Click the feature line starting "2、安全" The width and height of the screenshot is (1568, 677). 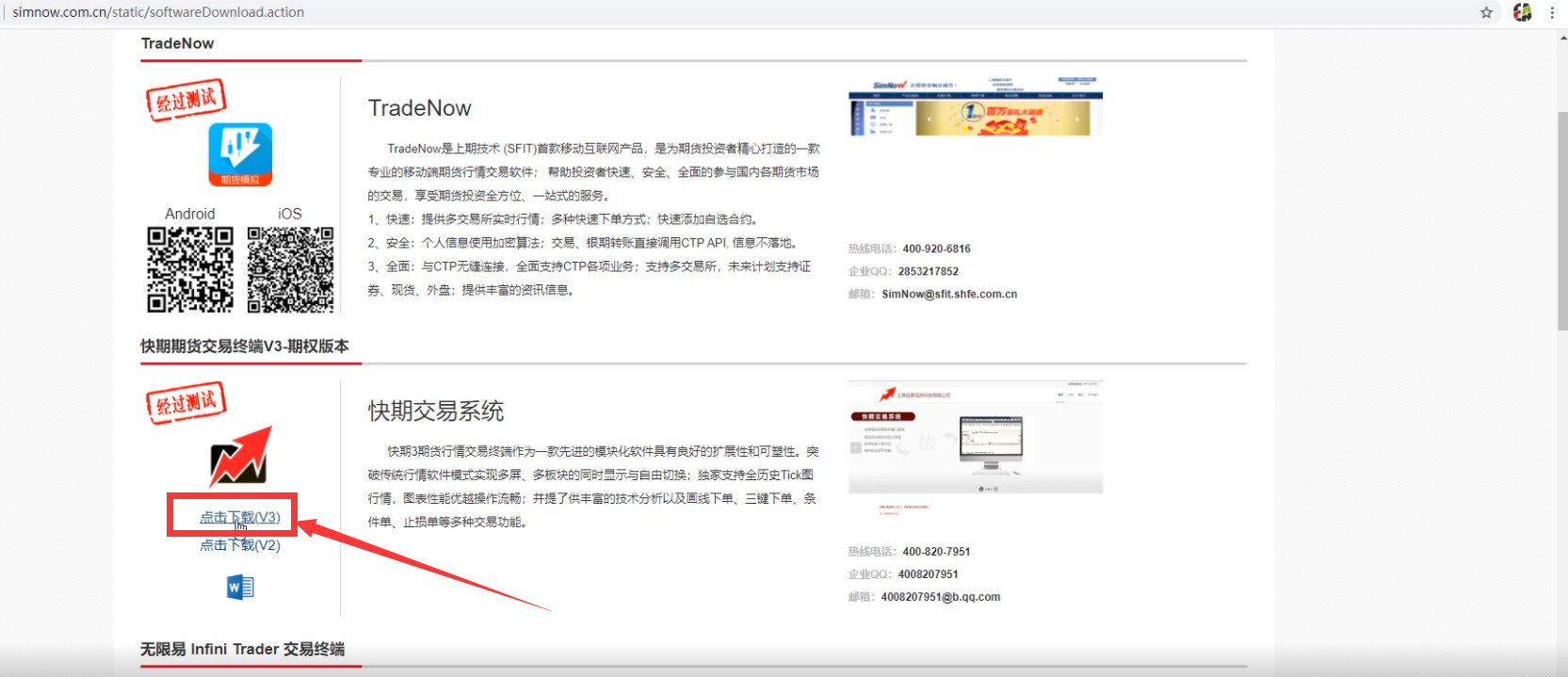(x=584, y=243)
